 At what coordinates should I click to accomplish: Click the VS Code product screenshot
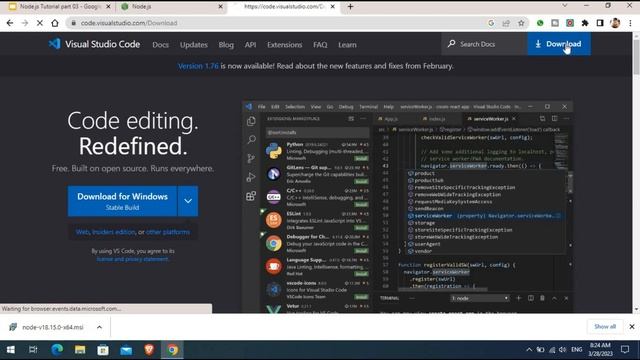click(x=407, y=207)
